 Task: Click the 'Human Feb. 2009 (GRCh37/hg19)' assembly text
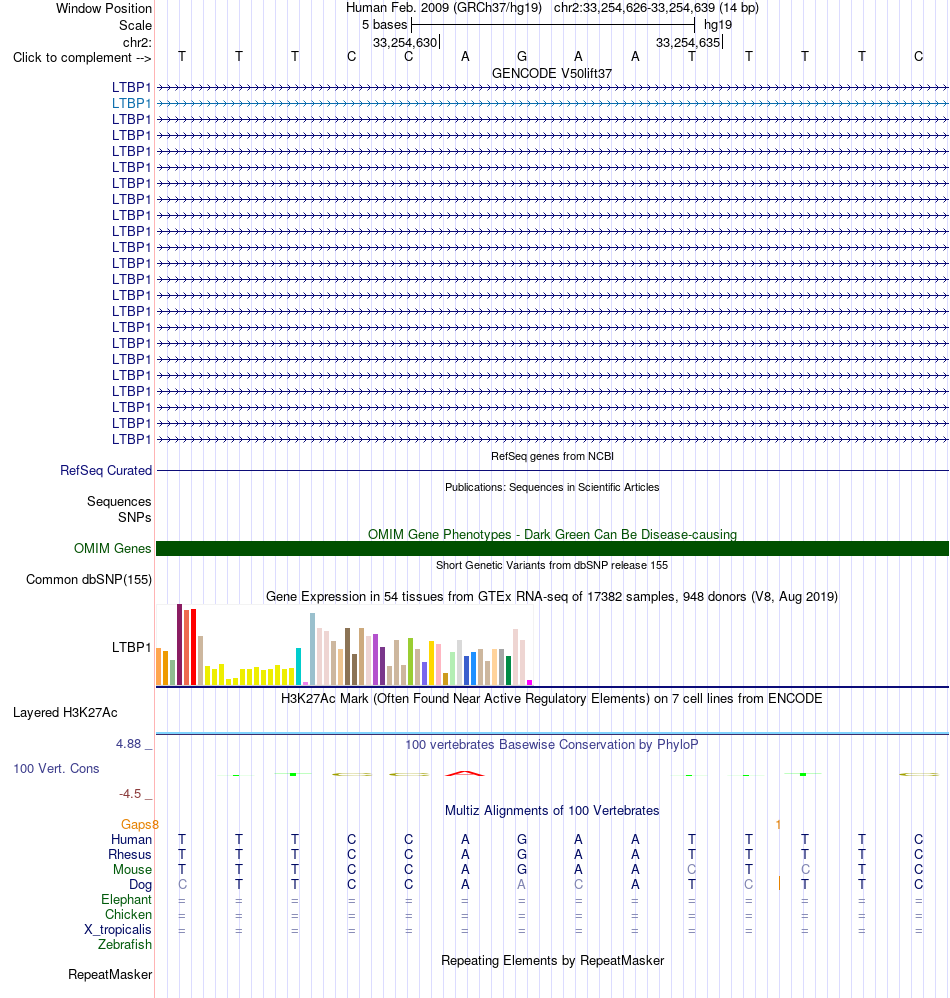(444, 8)
